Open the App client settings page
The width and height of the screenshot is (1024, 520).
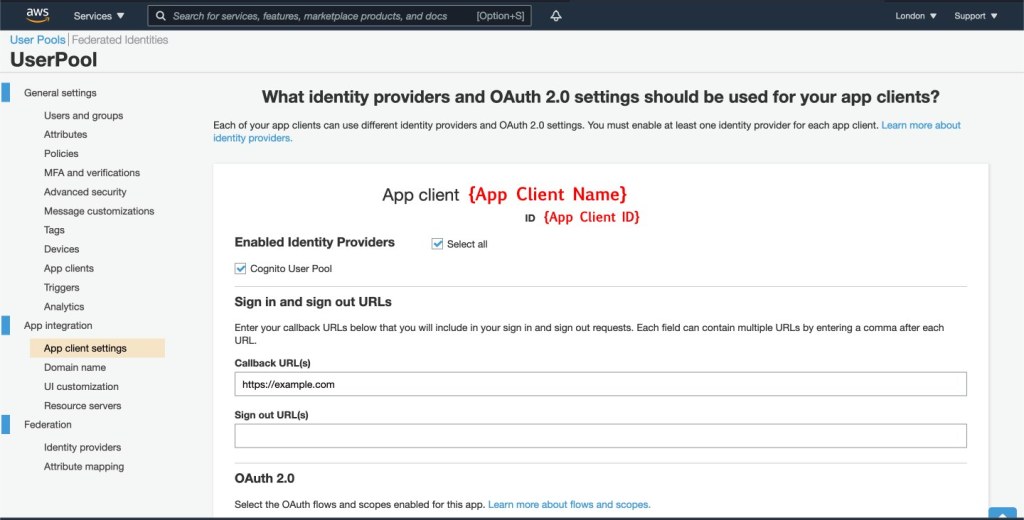click(85, 348)
